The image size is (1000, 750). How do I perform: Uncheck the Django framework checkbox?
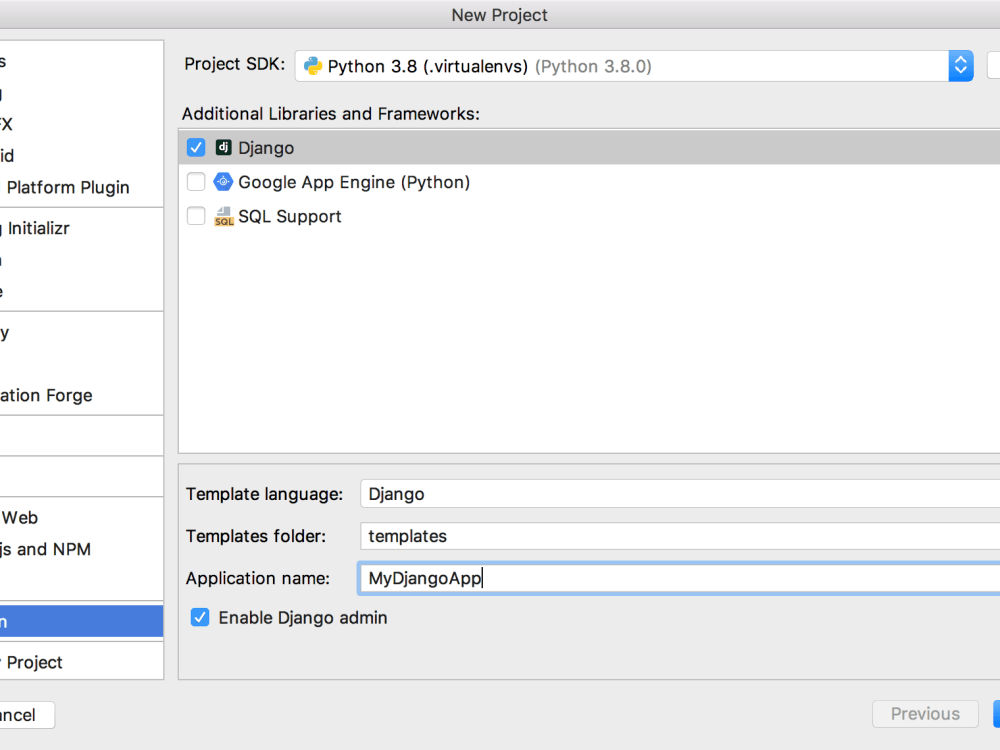[x=196, y=147]
